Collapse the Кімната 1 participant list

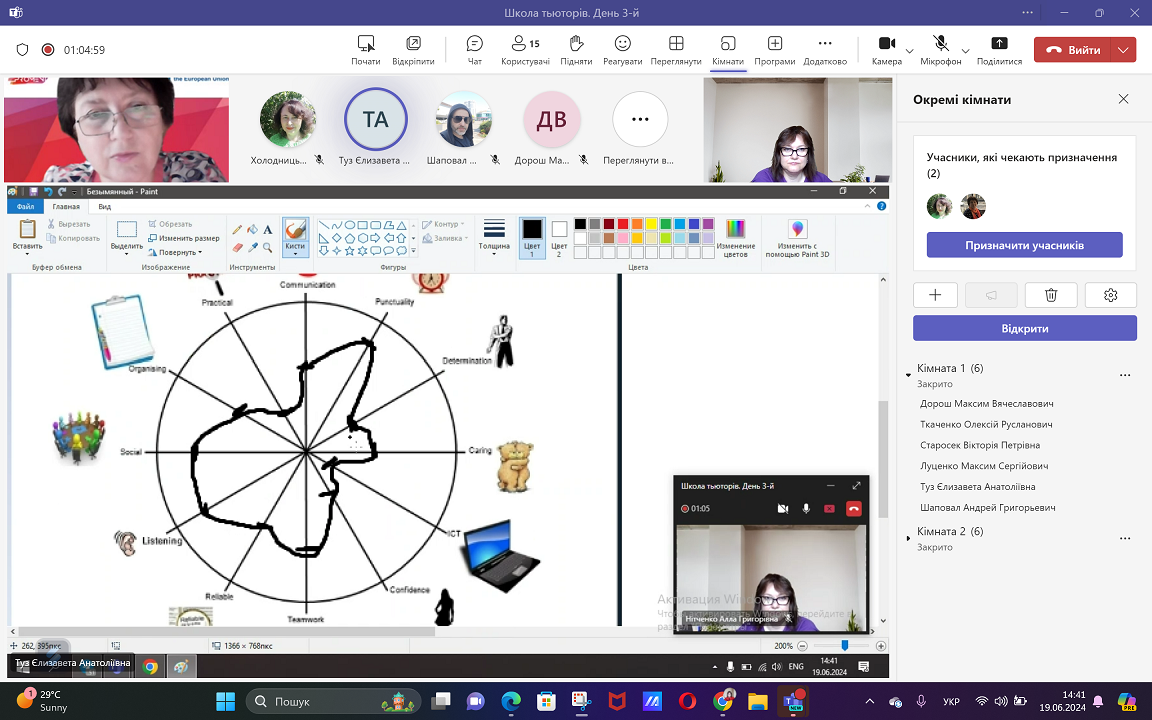[908, 375]
